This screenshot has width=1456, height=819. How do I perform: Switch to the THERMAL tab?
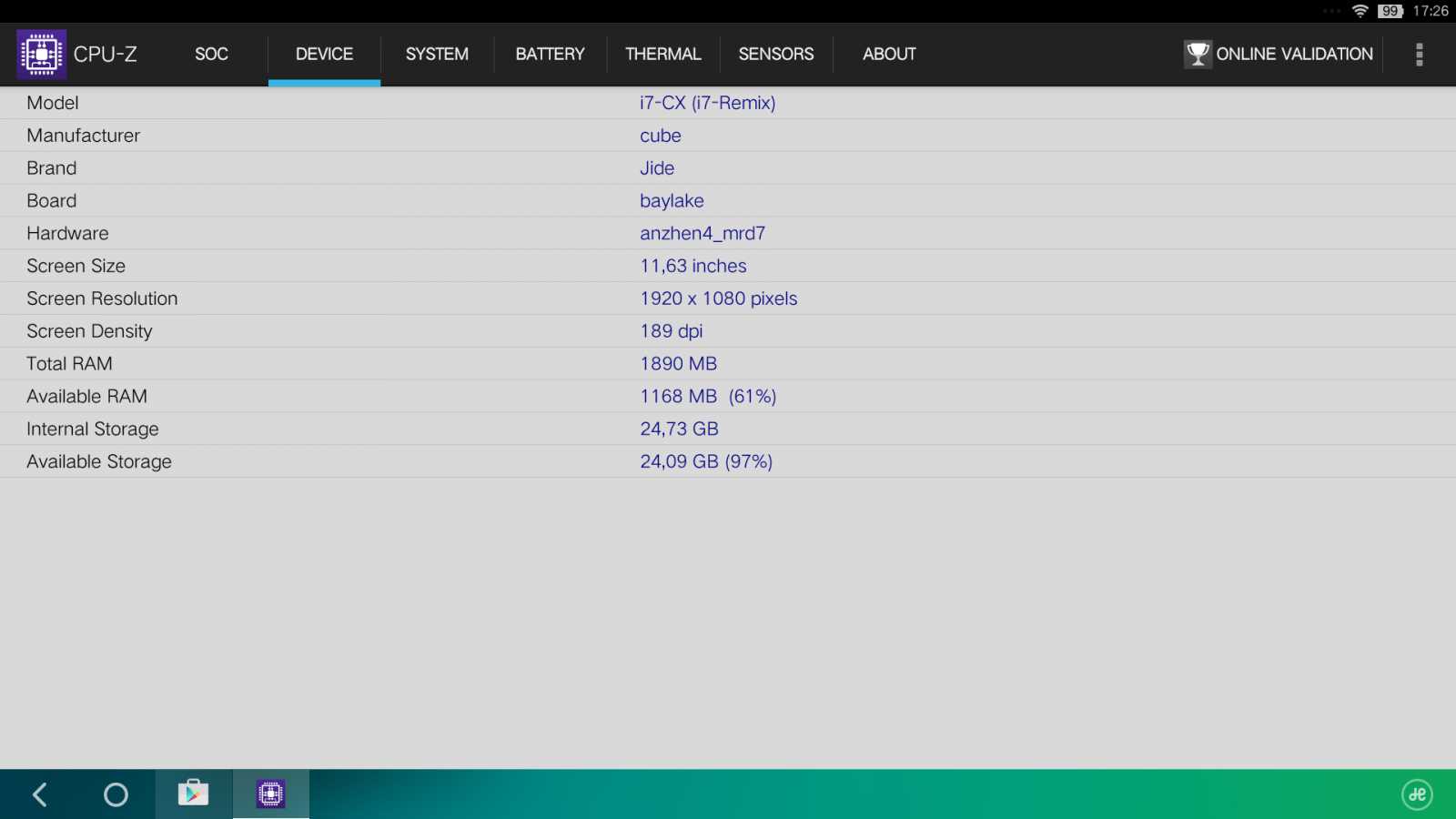click(x=662, y=55)
